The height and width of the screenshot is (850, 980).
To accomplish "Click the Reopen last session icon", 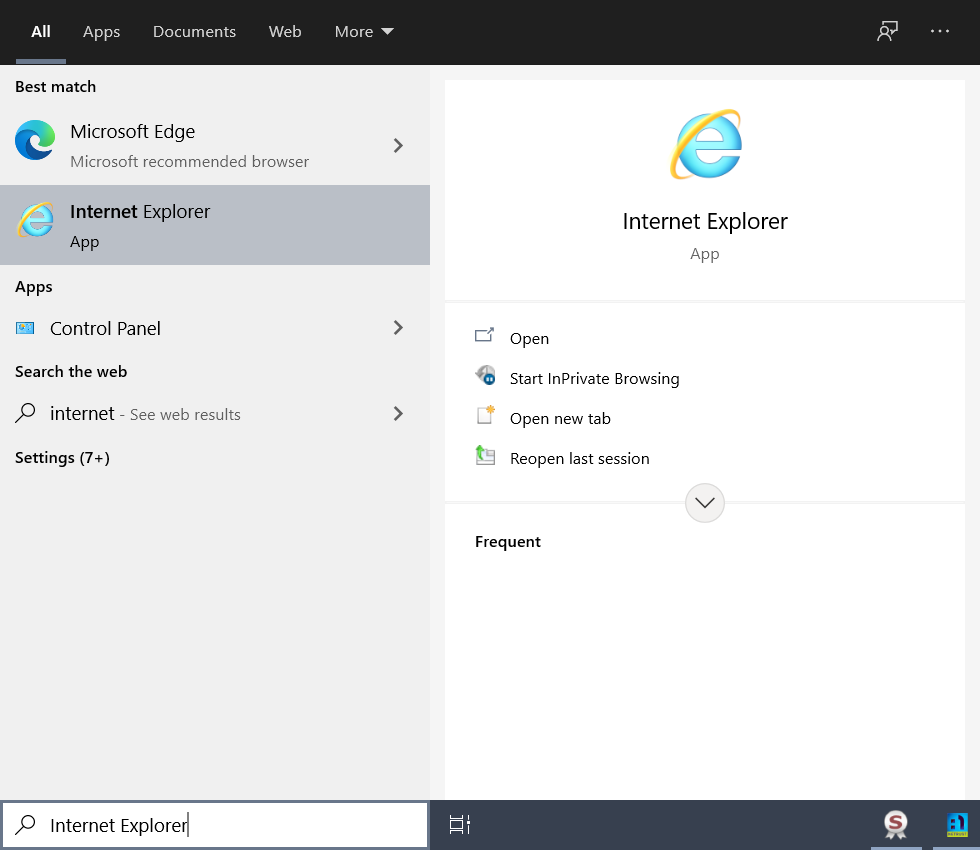I will click(485, 455).
